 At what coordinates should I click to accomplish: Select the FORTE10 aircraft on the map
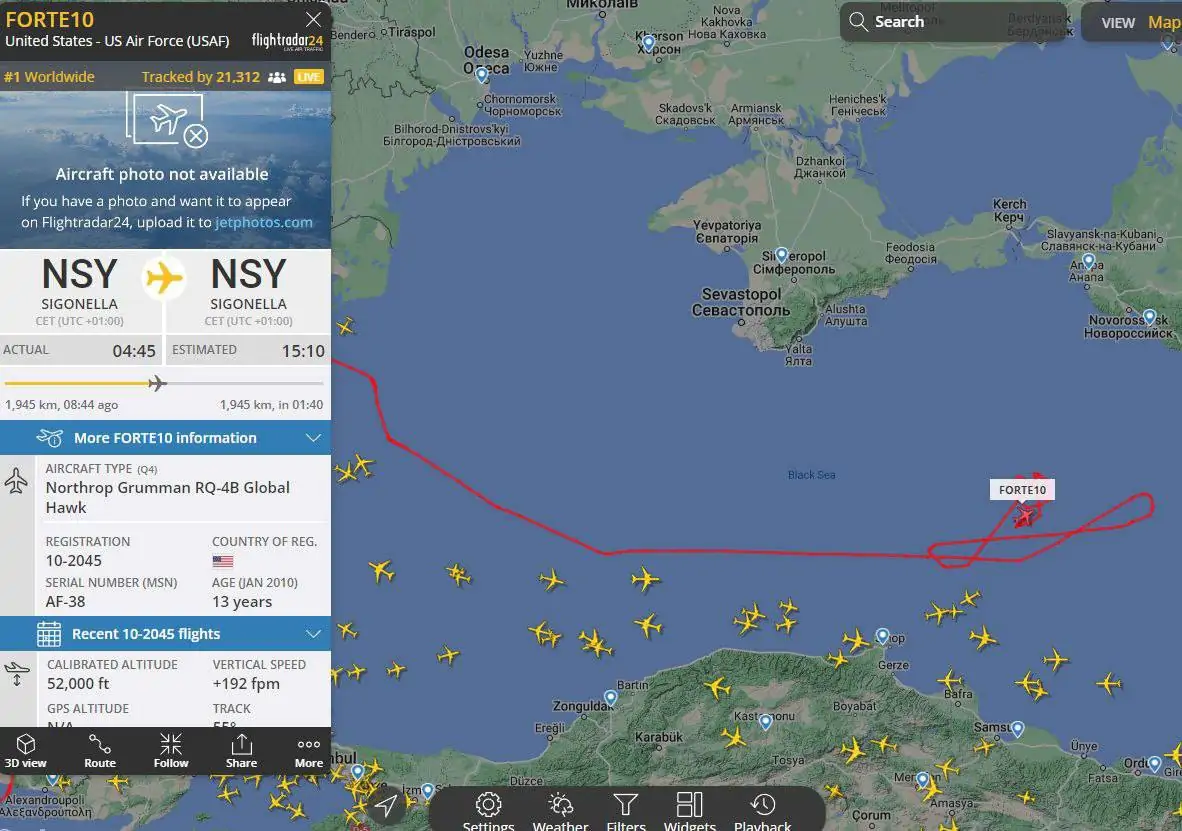click(1024, 517)
